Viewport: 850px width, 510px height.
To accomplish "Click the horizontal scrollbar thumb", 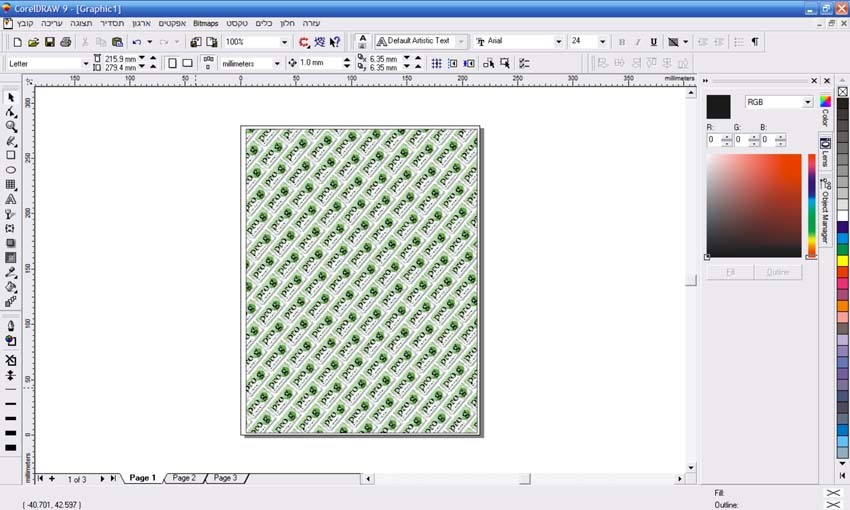I will pos(524,479).
